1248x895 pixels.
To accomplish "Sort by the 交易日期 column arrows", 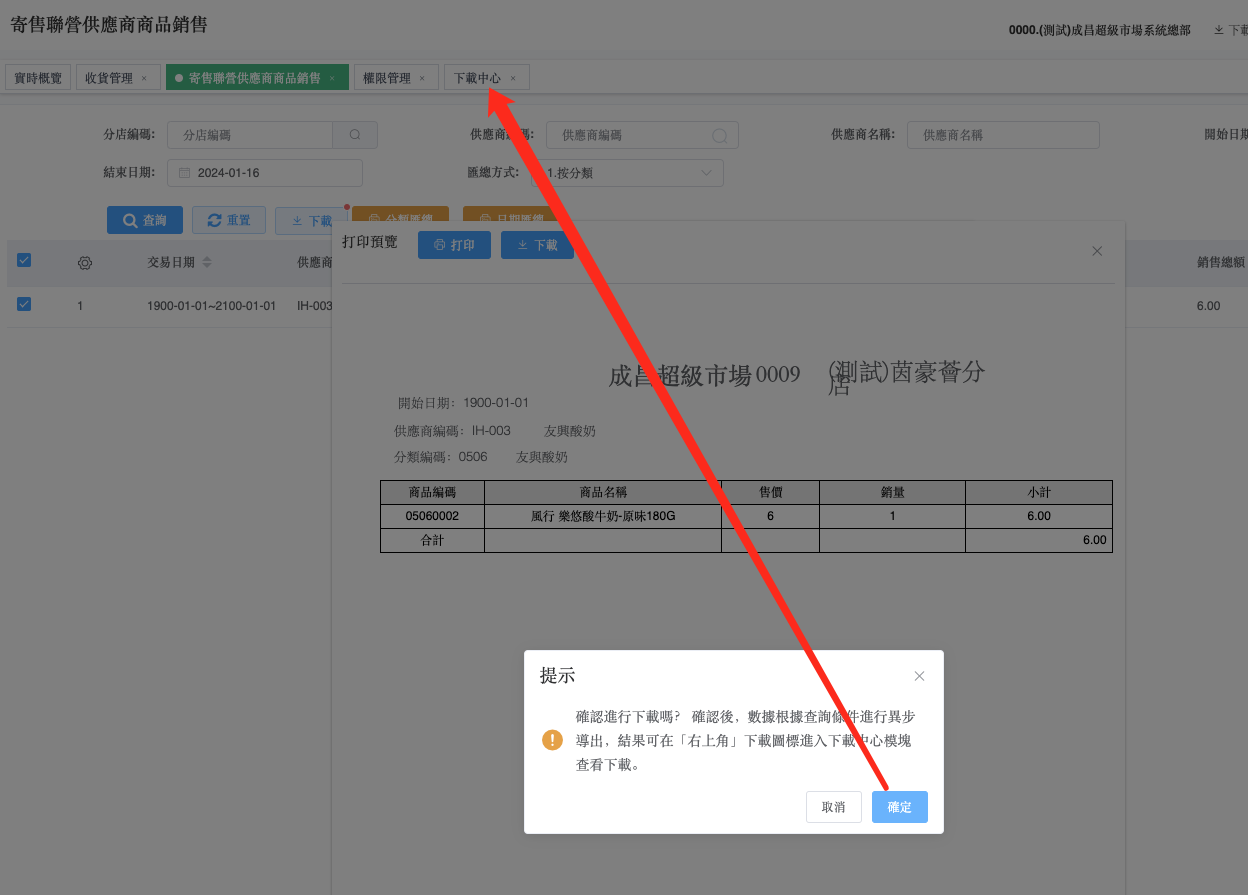I will [207, 263].
